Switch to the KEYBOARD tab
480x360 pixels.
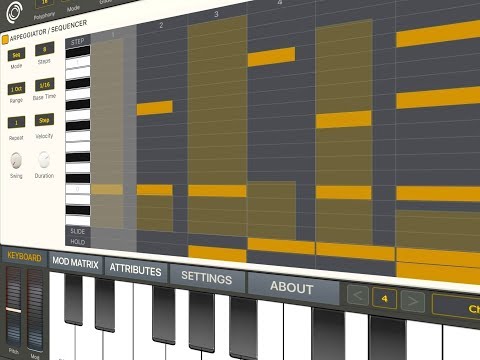24,257
